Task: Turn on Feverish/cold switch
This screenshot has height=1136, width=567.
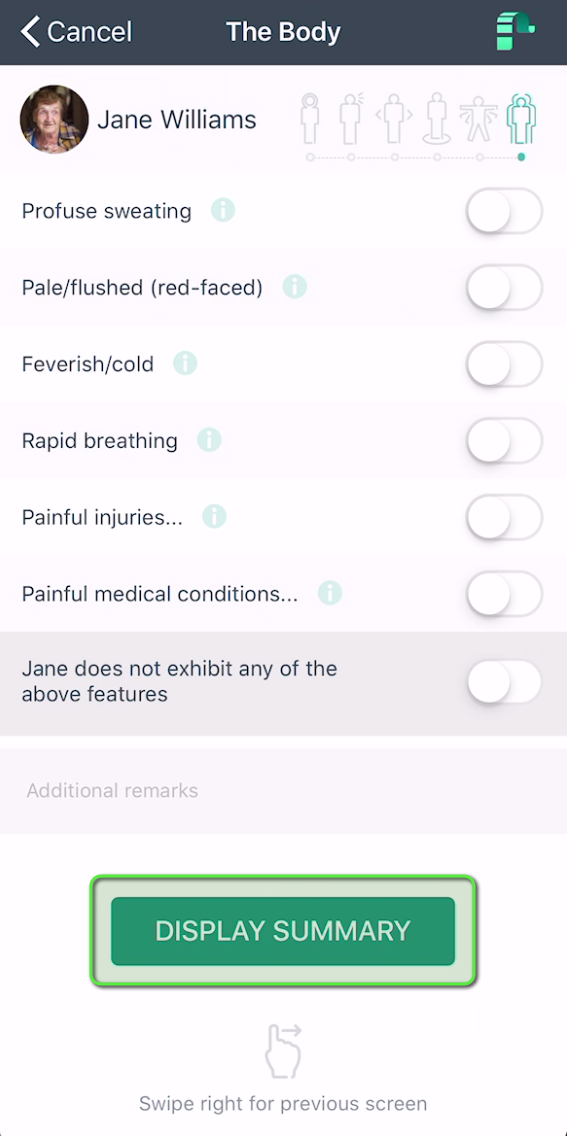Action: (x=504, y=363)
